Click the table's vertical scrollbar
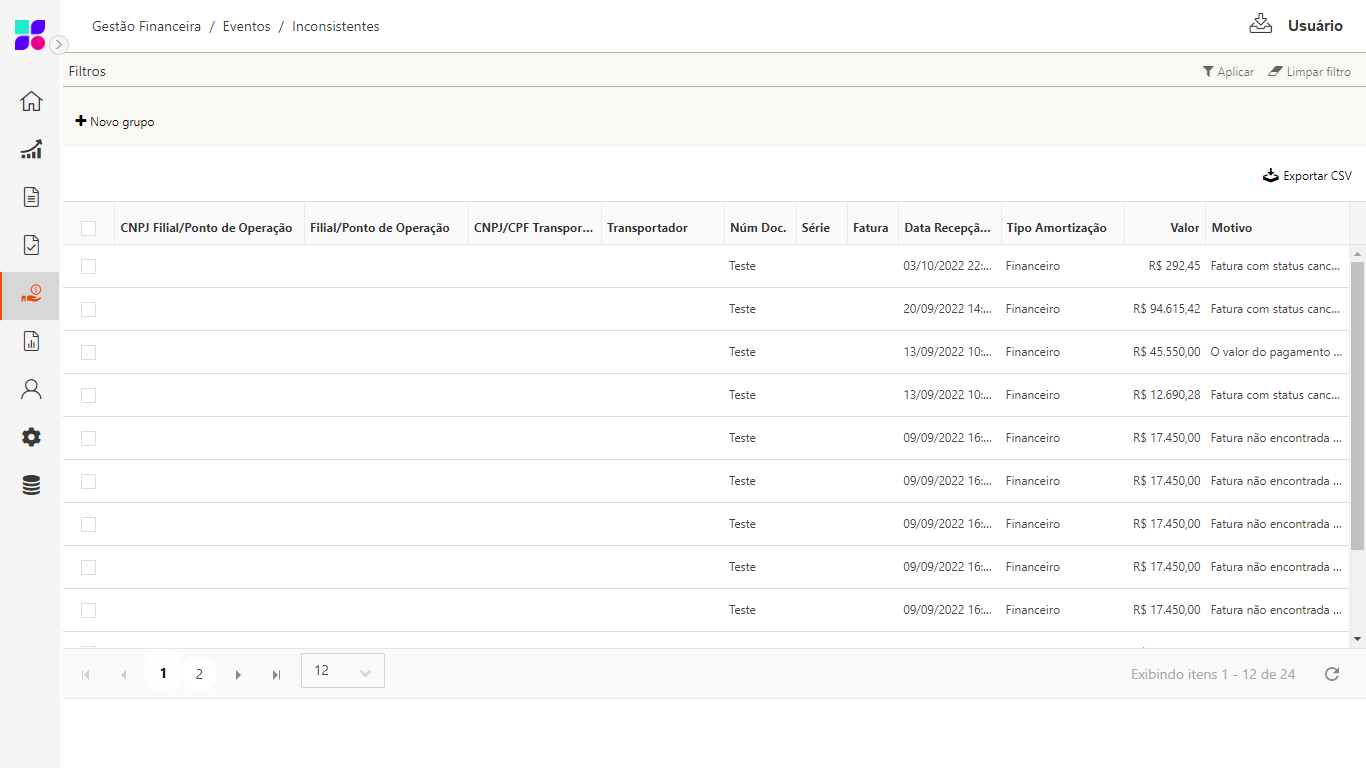 tap(1357, 405)
